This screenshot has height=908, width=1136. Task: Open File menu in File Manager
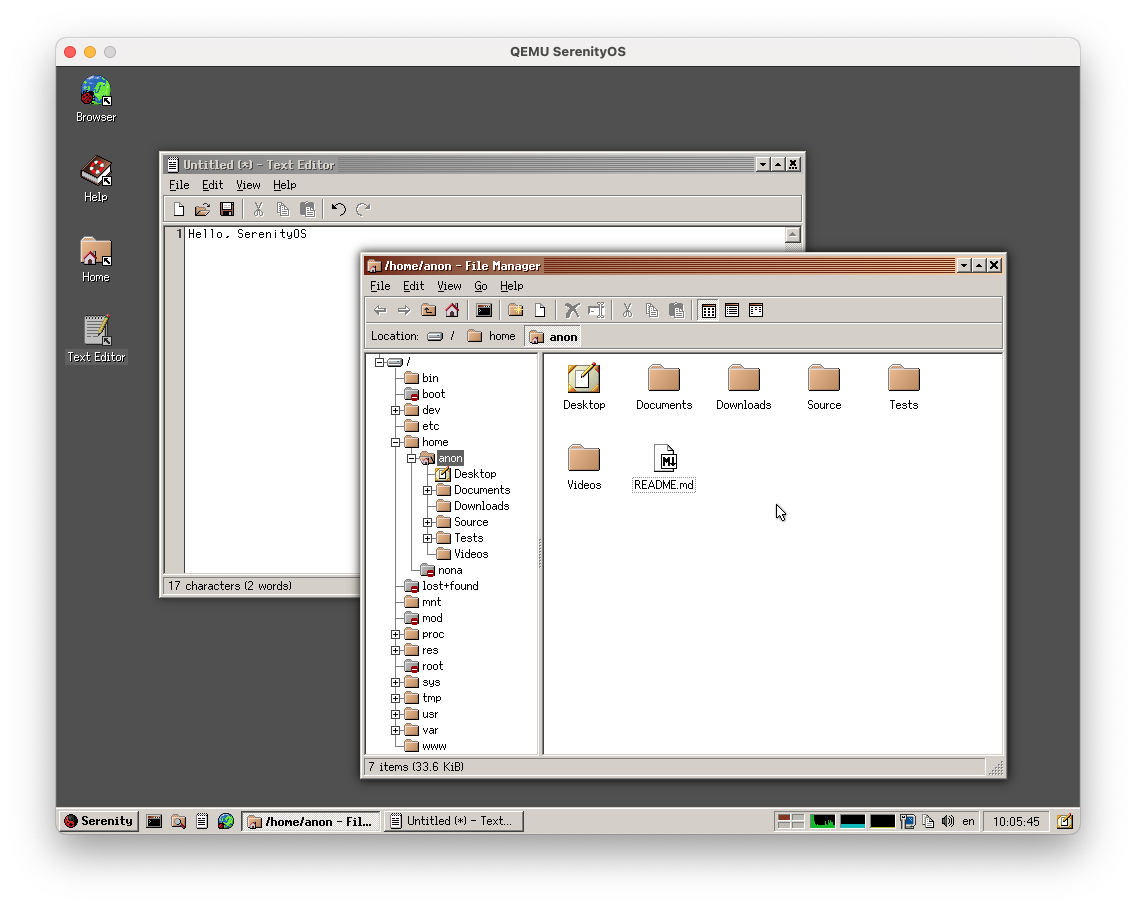380,286
